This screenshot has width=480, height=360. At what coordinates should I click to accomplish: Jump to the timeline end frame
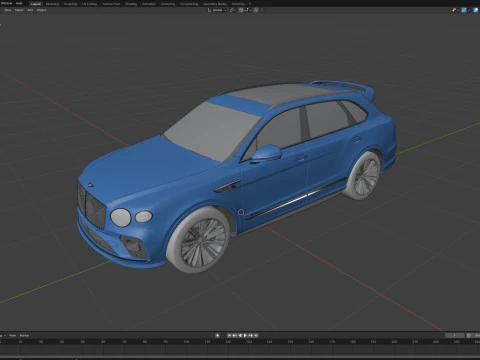tap(256, 335)
